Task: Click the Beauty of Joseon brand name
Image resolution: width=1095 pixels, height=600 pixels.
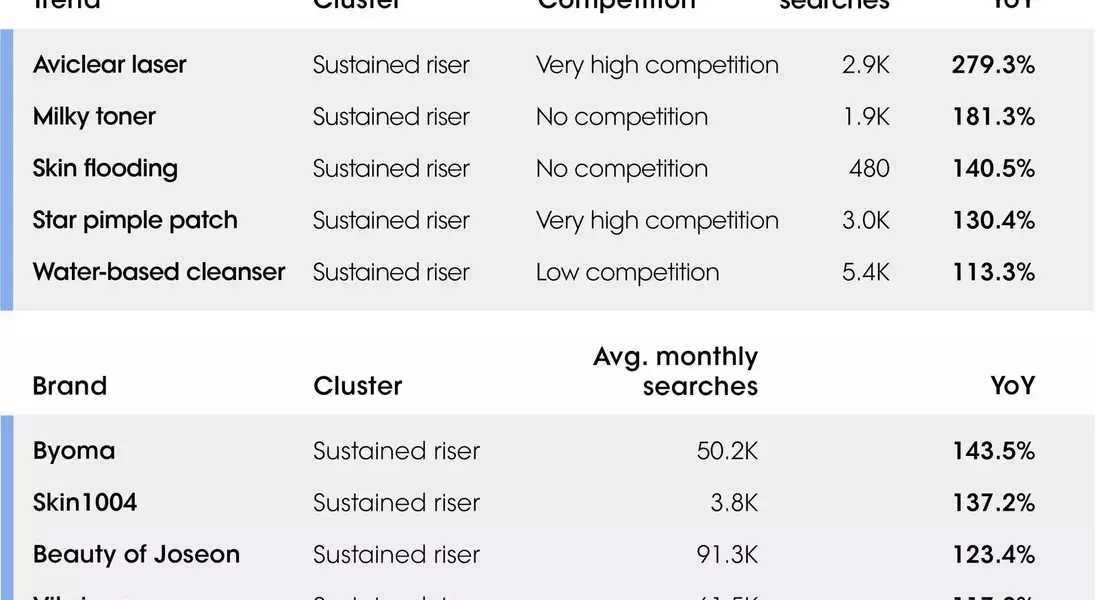Action: pyautogui.click(x=136, y=554)
